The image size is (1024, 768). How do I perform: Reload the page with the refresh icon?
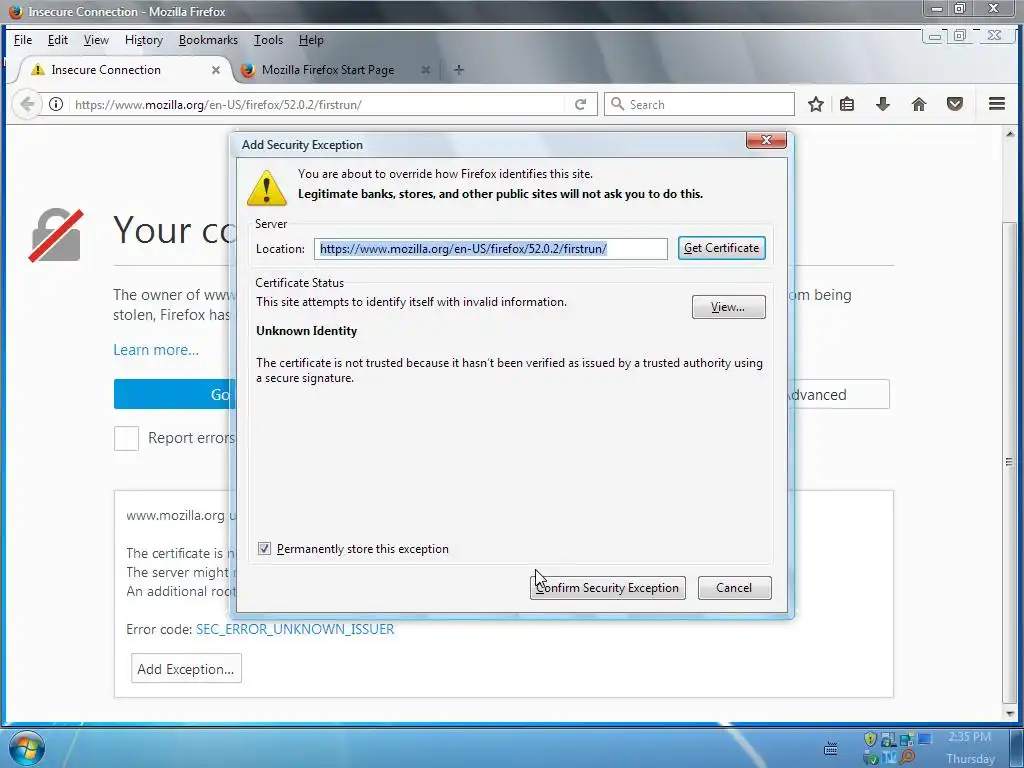tap(581, 104)
